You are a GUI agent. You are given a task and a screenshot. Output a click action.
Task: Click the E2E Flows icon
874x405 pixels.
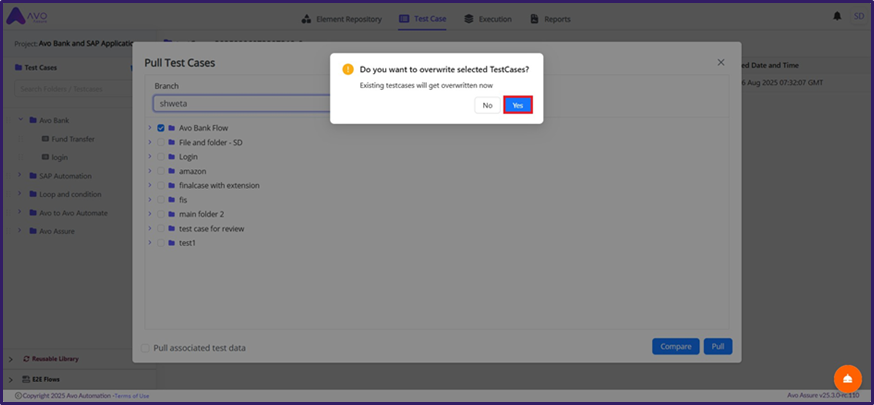coord(26,380)
